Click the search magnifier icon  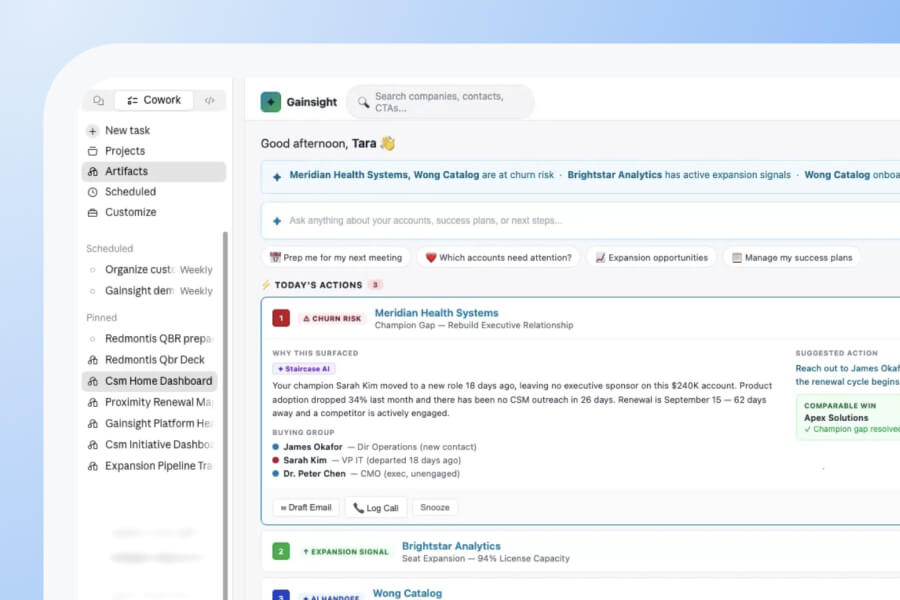click(x=363, y=102)
